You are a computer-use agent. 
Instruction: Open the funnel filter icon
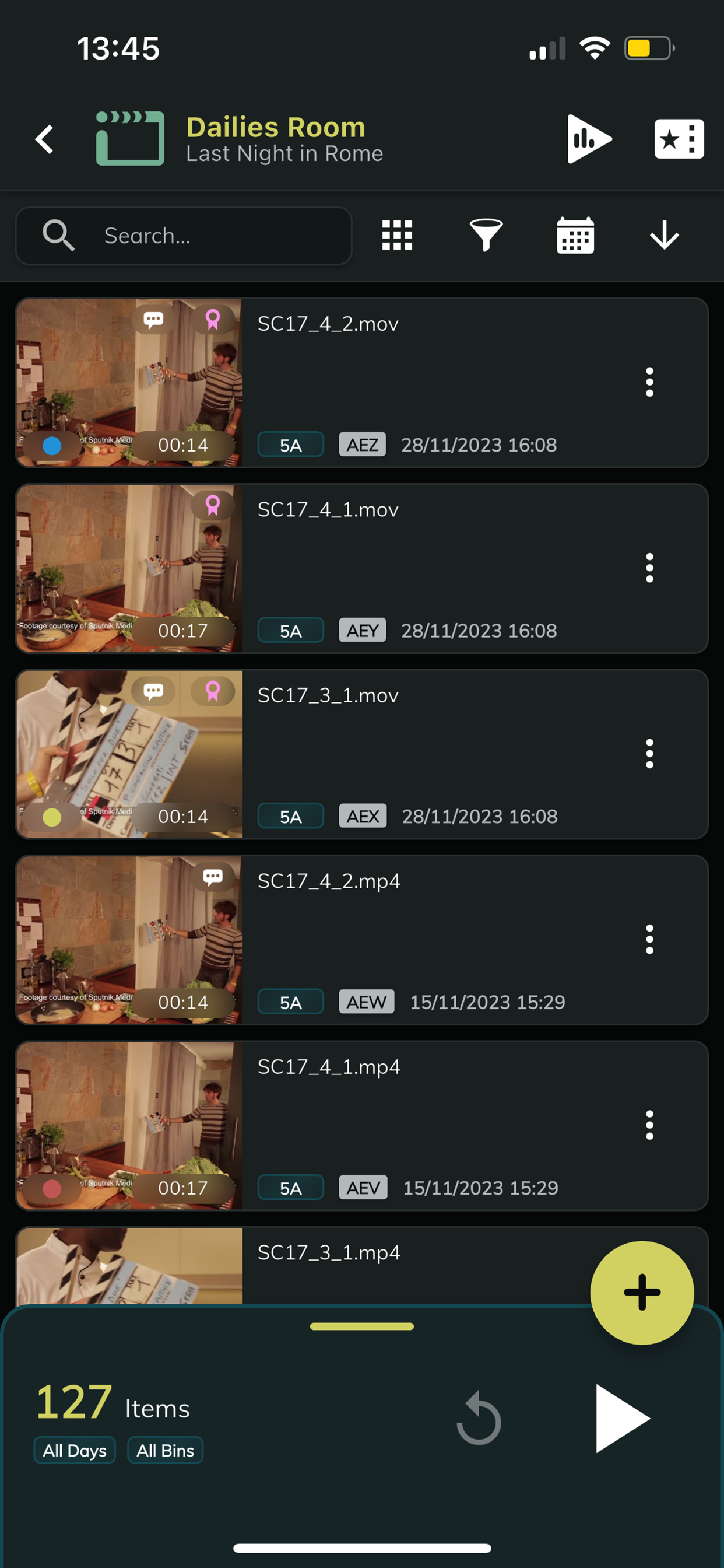tap(486, 236)
